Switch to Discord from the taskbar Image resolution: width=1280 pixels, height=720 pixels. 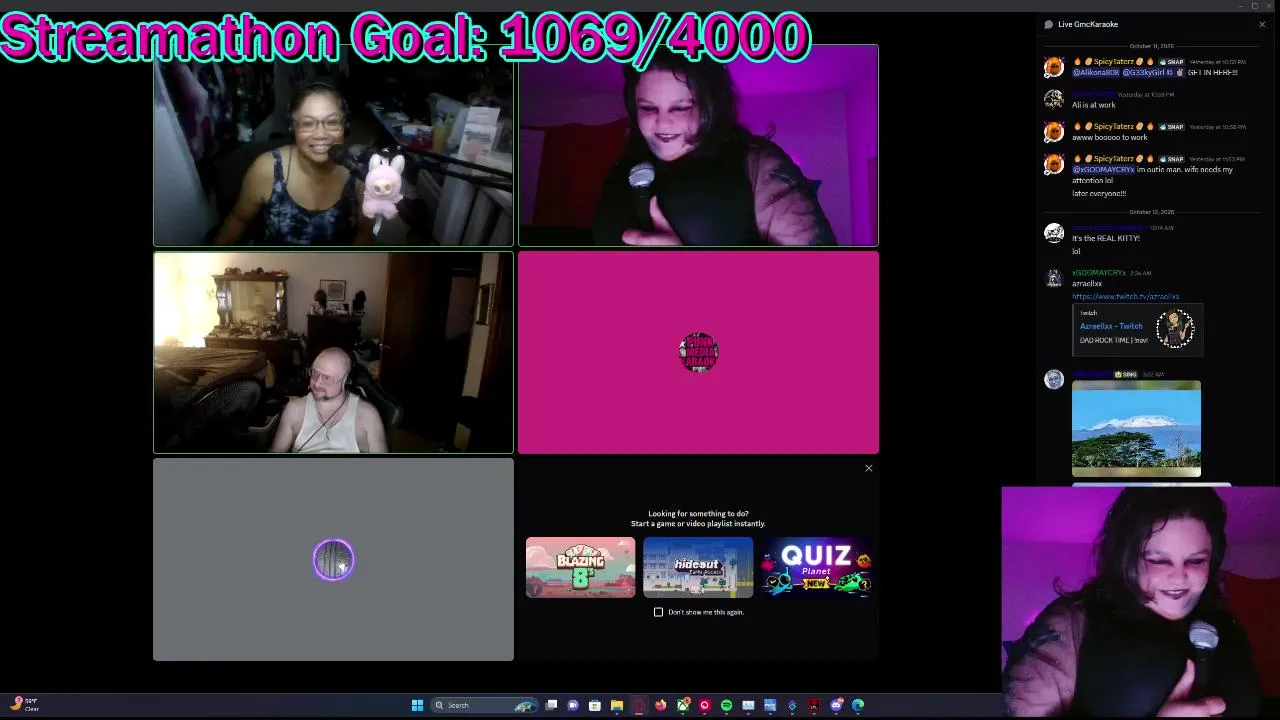click(x=836, y=705)
